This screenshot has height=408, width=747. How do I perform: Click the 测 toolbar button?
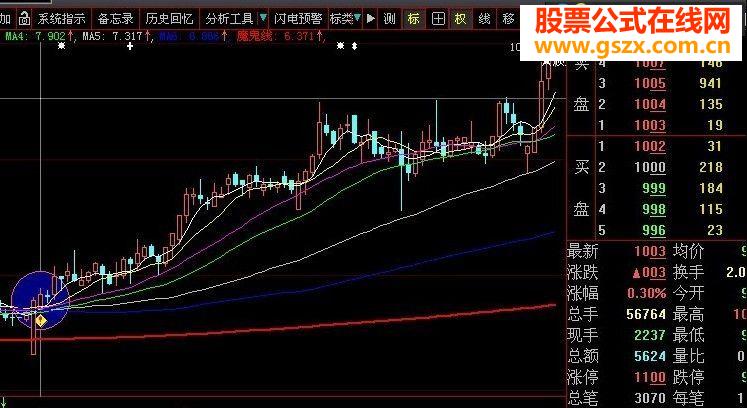click(390, 19)
